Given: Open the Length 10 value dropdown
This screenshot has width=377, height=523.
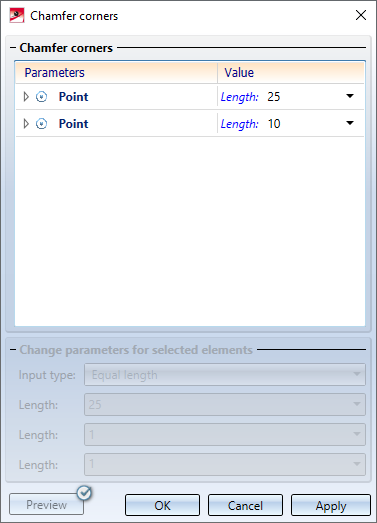Looking at the screenshot, I should coord(350,123).
